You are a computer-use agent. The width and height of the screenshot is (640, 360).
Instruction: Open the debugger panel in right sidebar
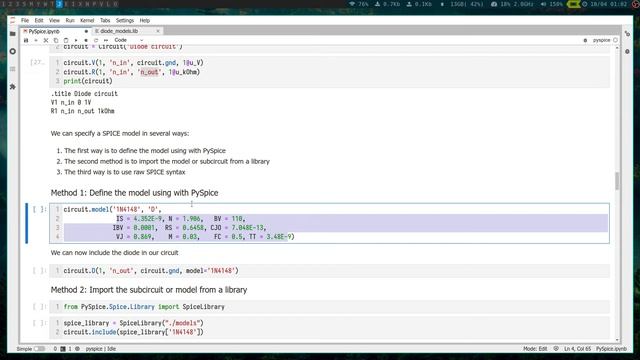[627, 51]
